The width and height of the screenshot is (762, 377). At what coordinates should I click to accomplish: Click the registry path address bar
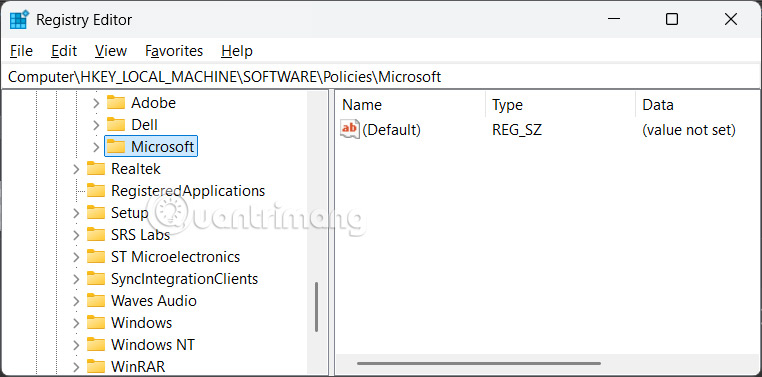click(381, 77)
